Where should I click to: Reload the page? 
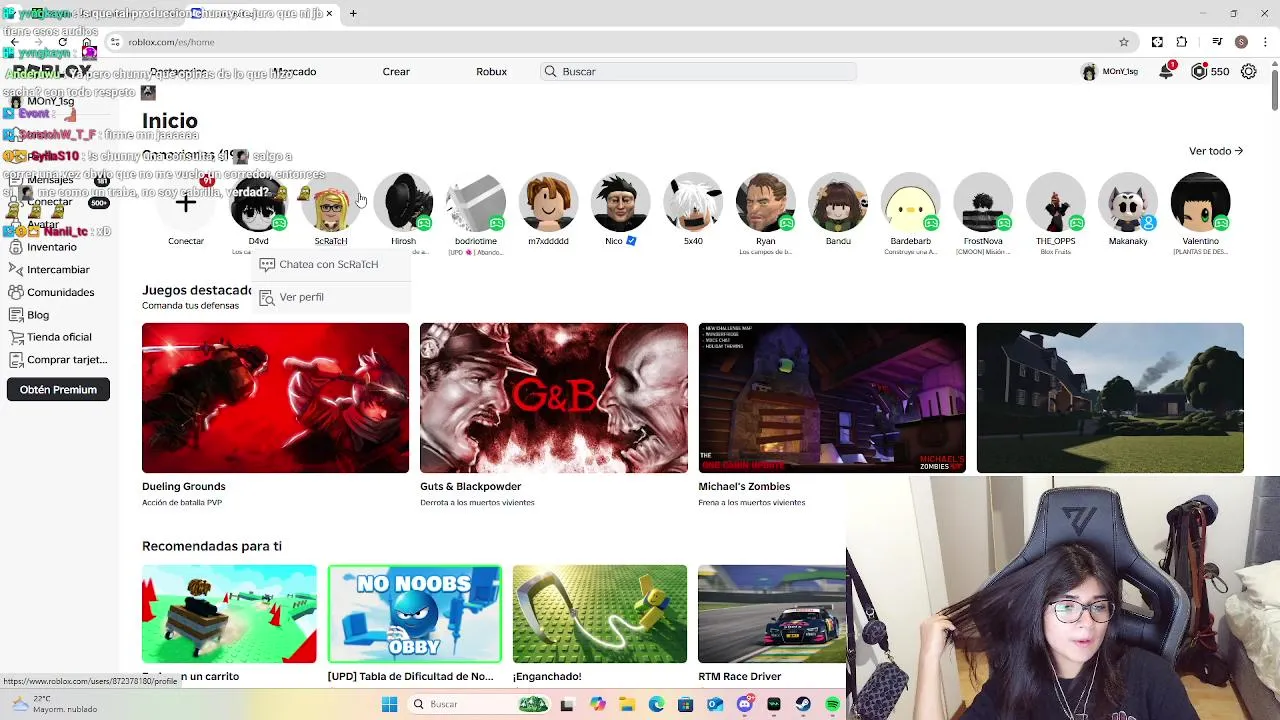pyautogui.click(x=62, y=42)
